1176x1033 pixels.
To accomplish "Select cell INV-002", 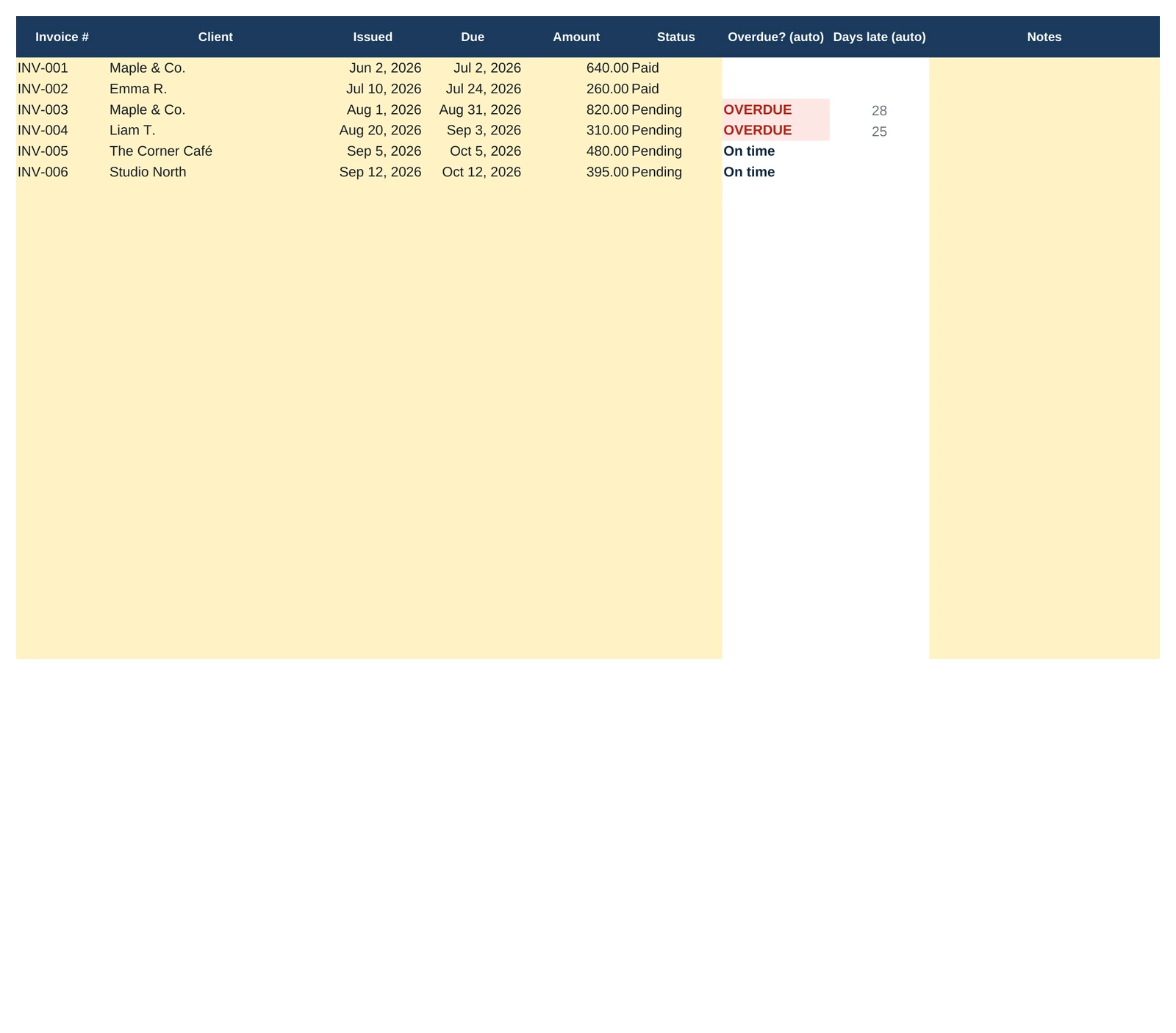I will click(62, 89).
